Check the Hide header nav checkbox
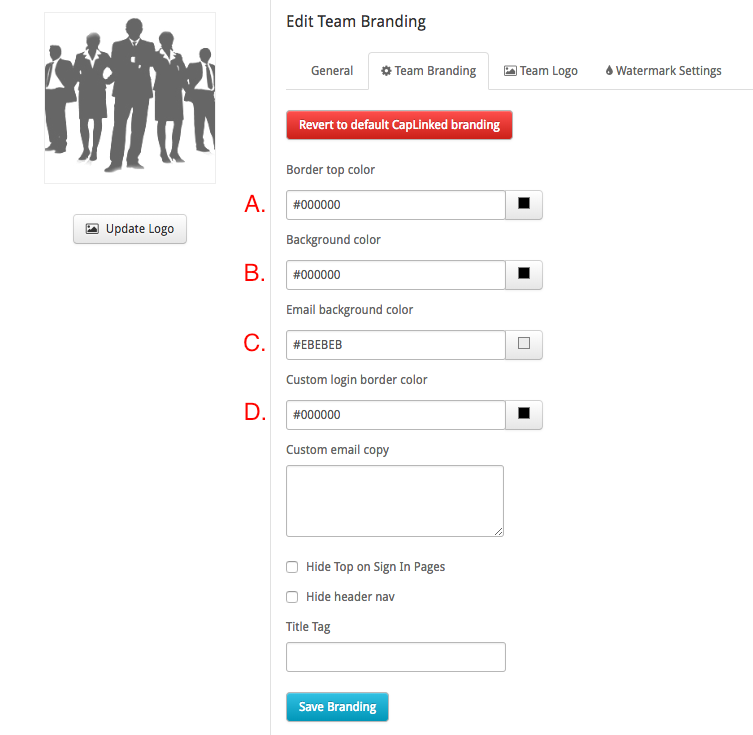The image size is (753, 735). pos(292,597)
